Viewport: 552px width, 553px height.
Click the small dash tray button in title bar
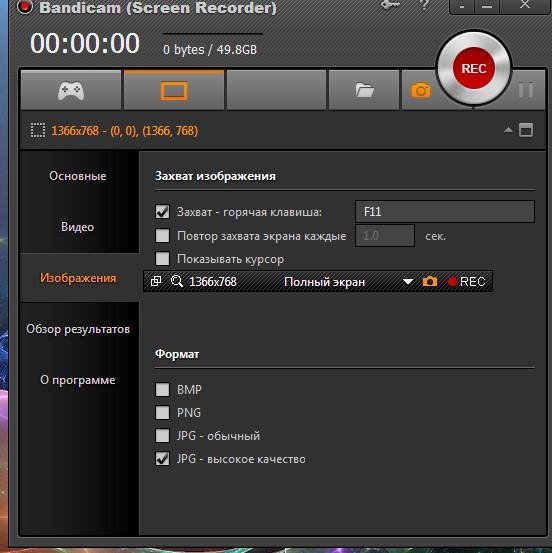coord(462,6)
